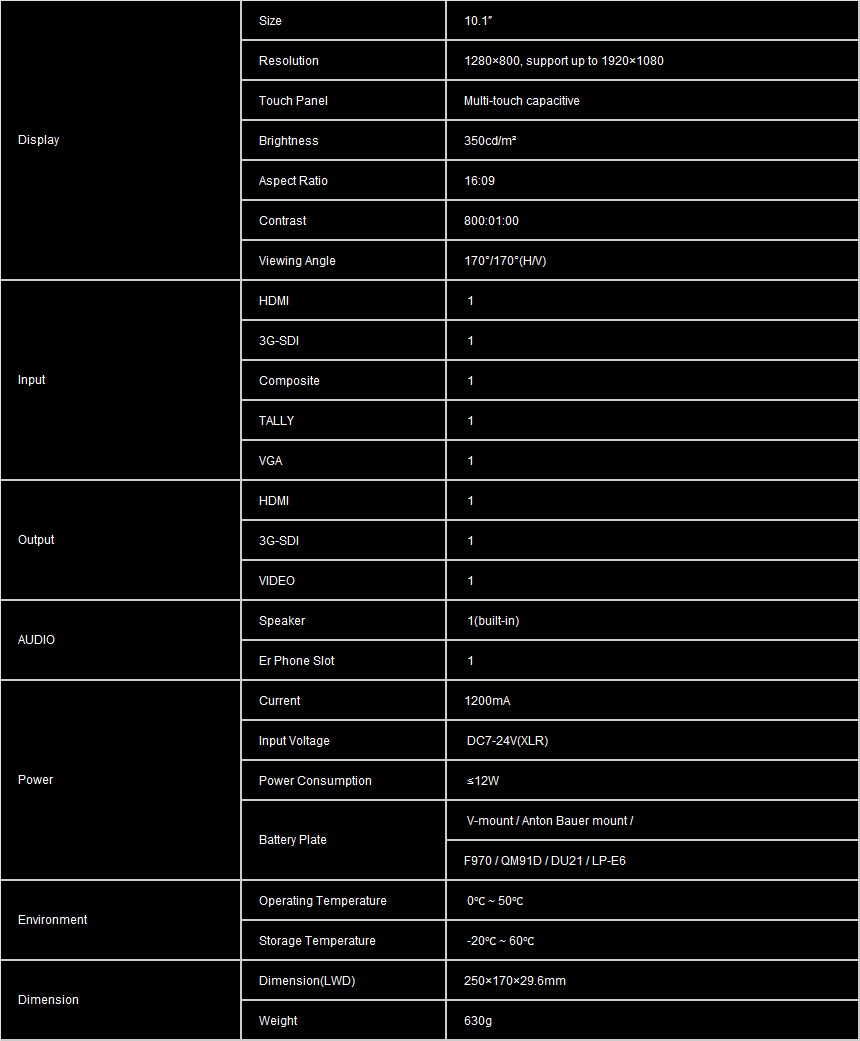
Task: Select the Resolution label cell
Action: (289, 61)
